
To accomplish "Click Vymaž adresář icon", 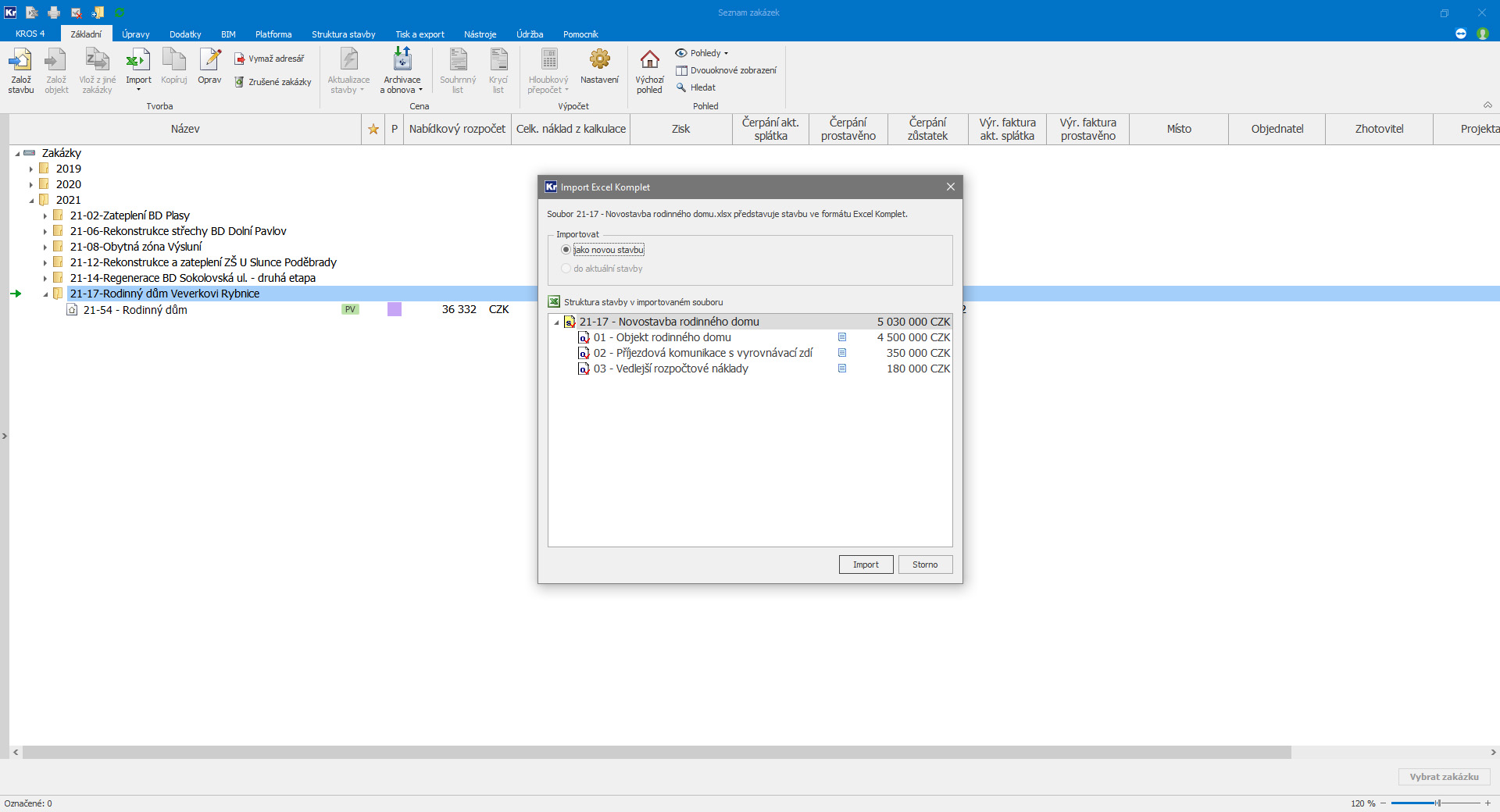I will pos(240,59).
